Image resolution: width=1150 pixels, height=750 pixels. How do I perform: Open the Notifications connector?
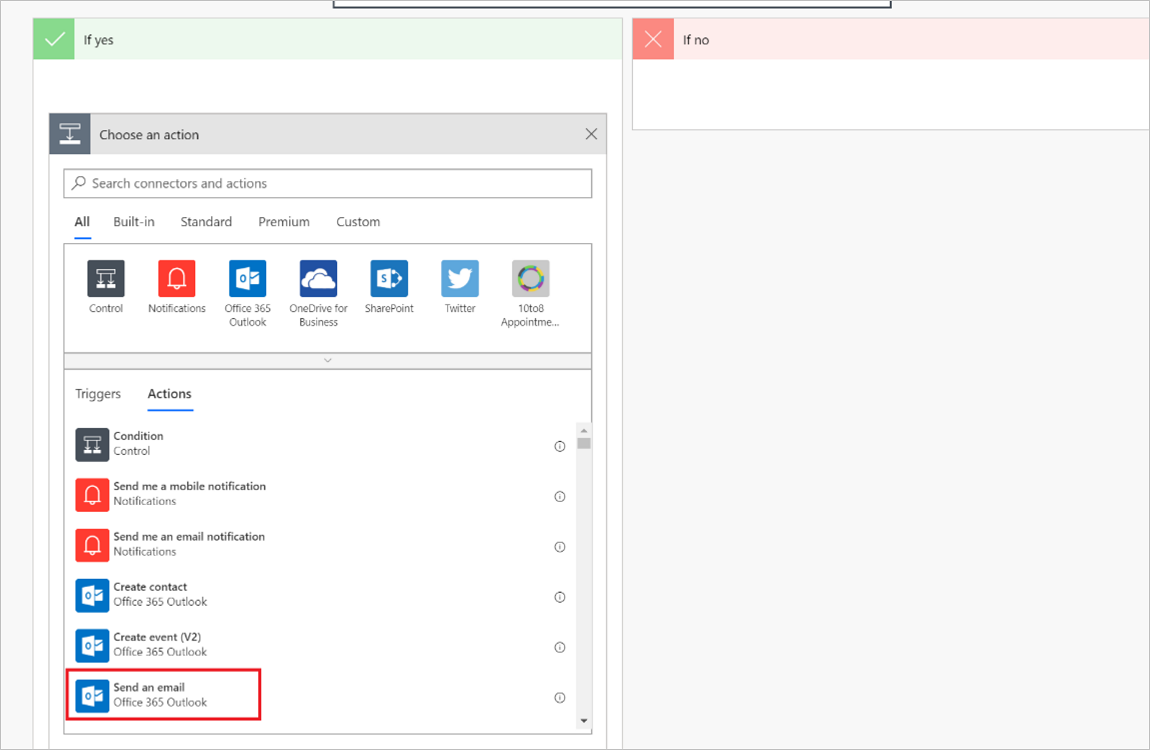176,278
